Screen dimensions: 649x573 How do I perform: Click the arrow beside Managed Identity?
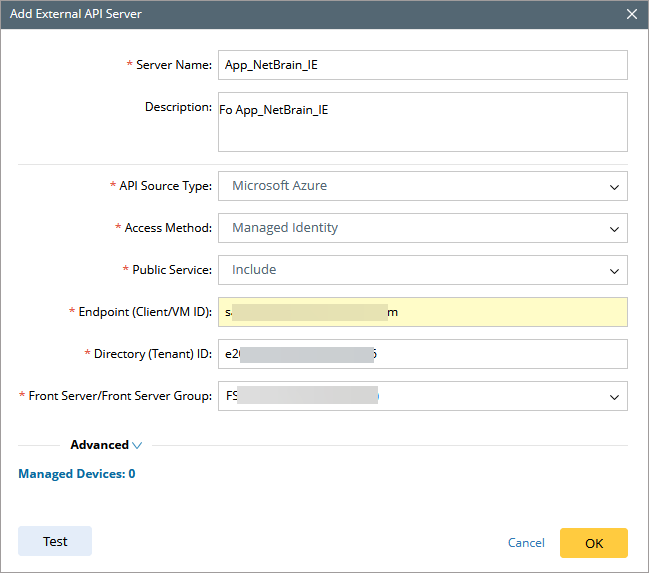pyautogui.click(x=613, y=228)
